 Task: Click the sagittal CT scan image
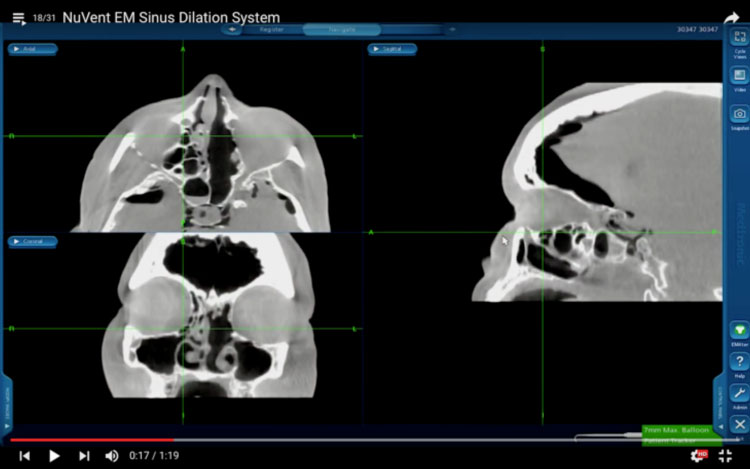click(598, 191)
